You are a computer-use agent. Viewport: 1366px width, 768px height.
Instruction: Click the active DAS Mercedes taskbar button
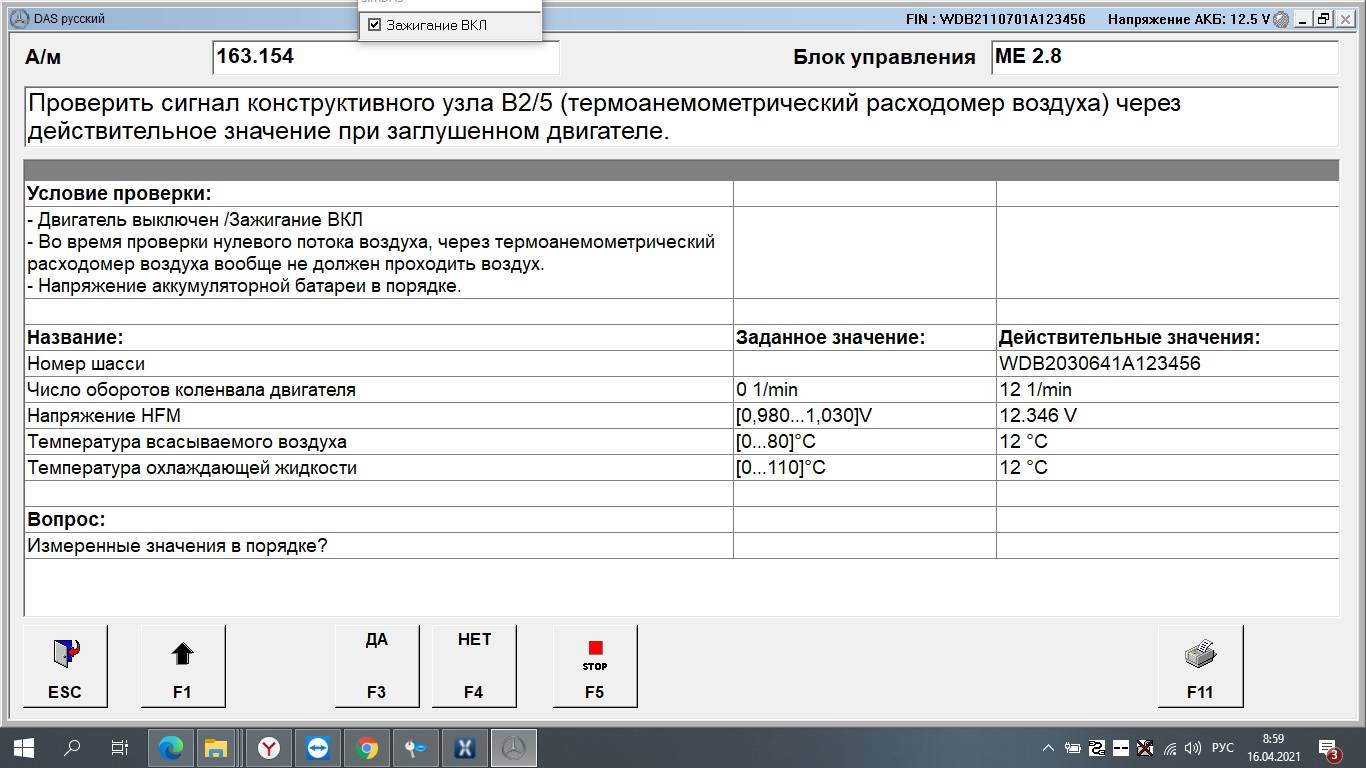coord(513,747)
